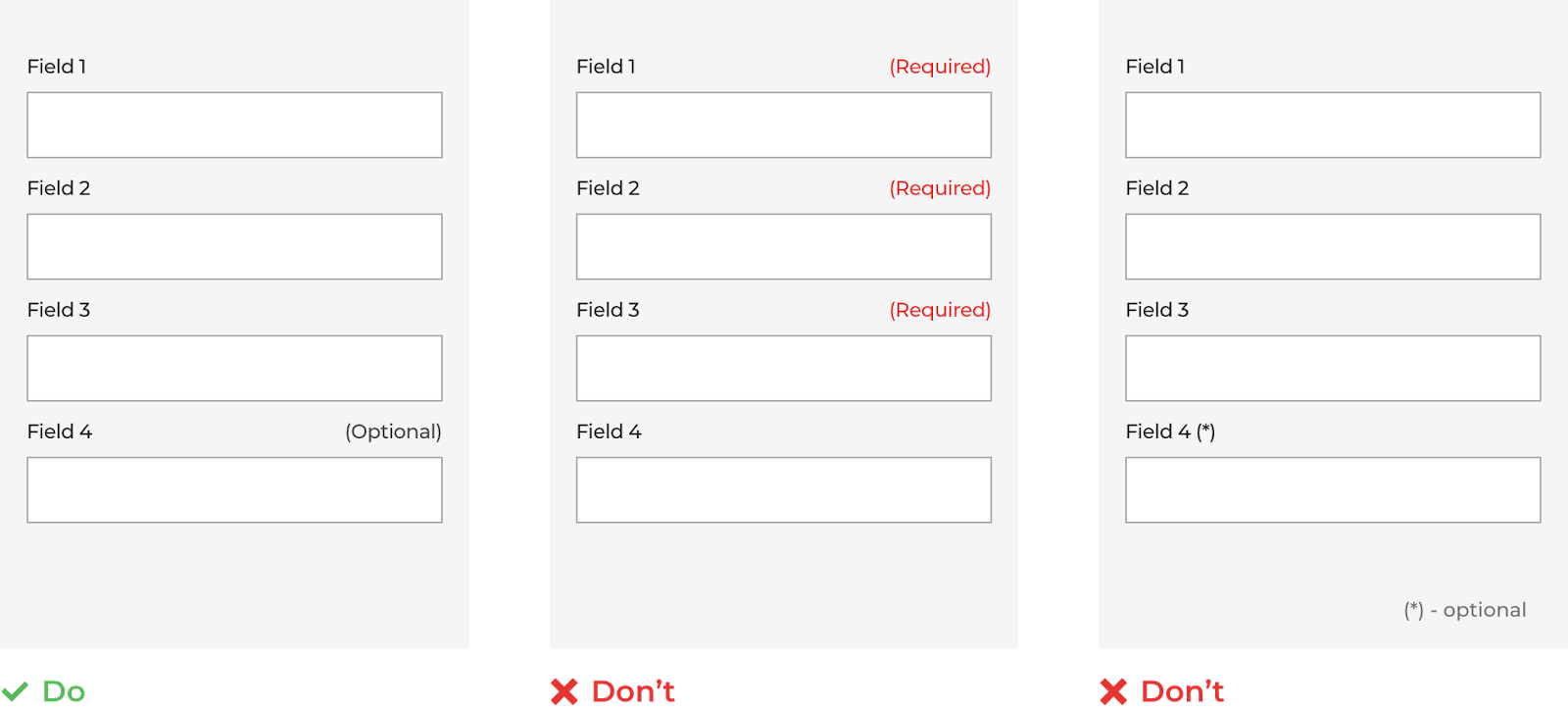The width and height of the screenshot is (1568, 710).
Task: Click the Field 3 label in the middle form
Action: 608,309
